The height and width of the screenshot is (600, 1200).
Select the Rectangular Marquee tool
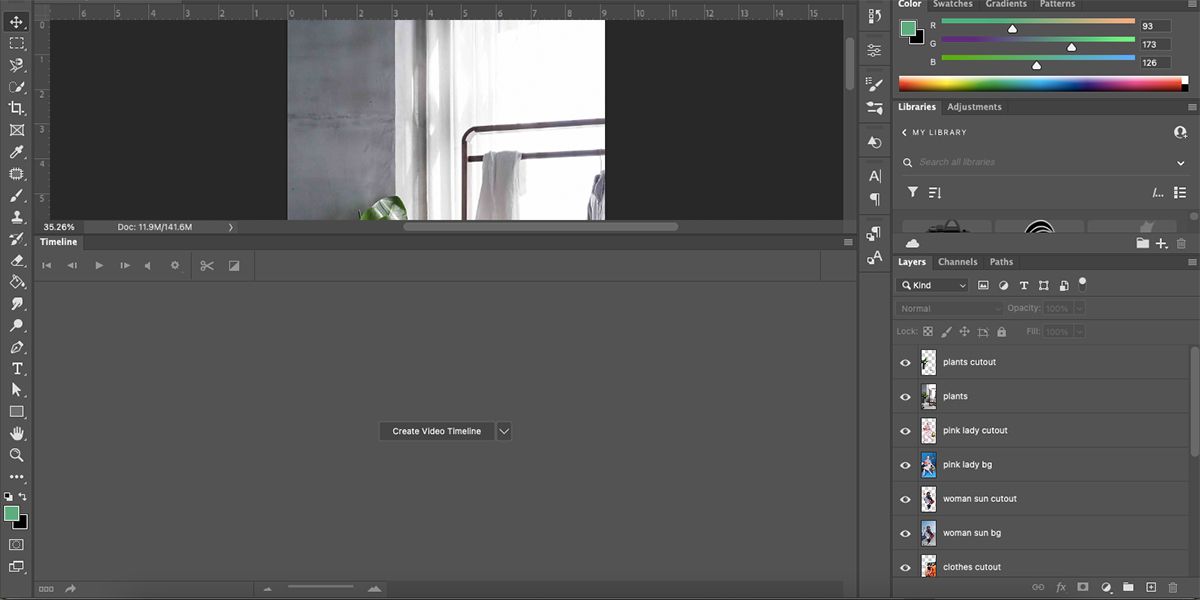point(17,44)
